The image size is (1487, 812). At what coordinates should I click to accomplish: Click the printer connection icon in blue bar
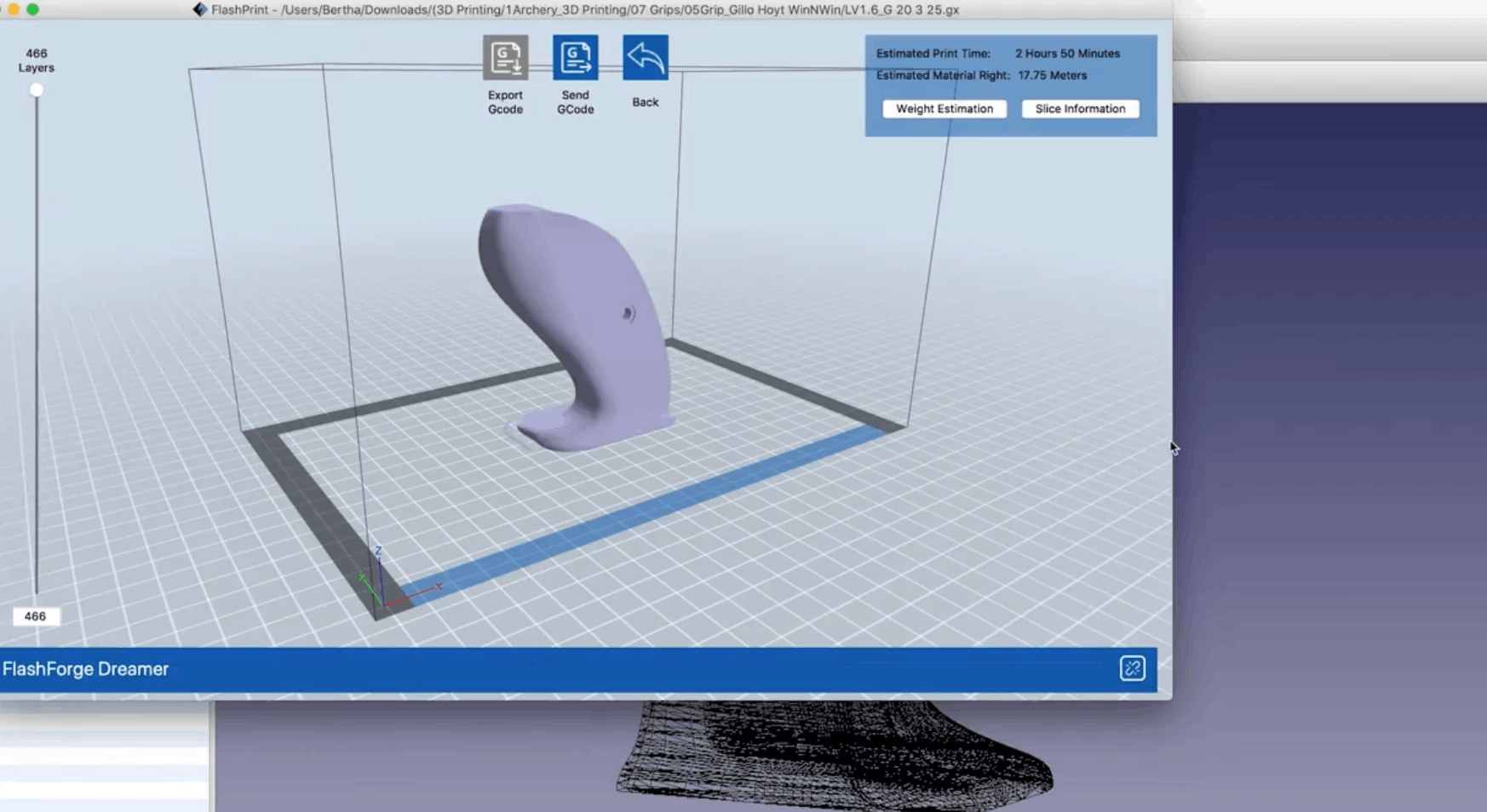tap(1132, 669)
